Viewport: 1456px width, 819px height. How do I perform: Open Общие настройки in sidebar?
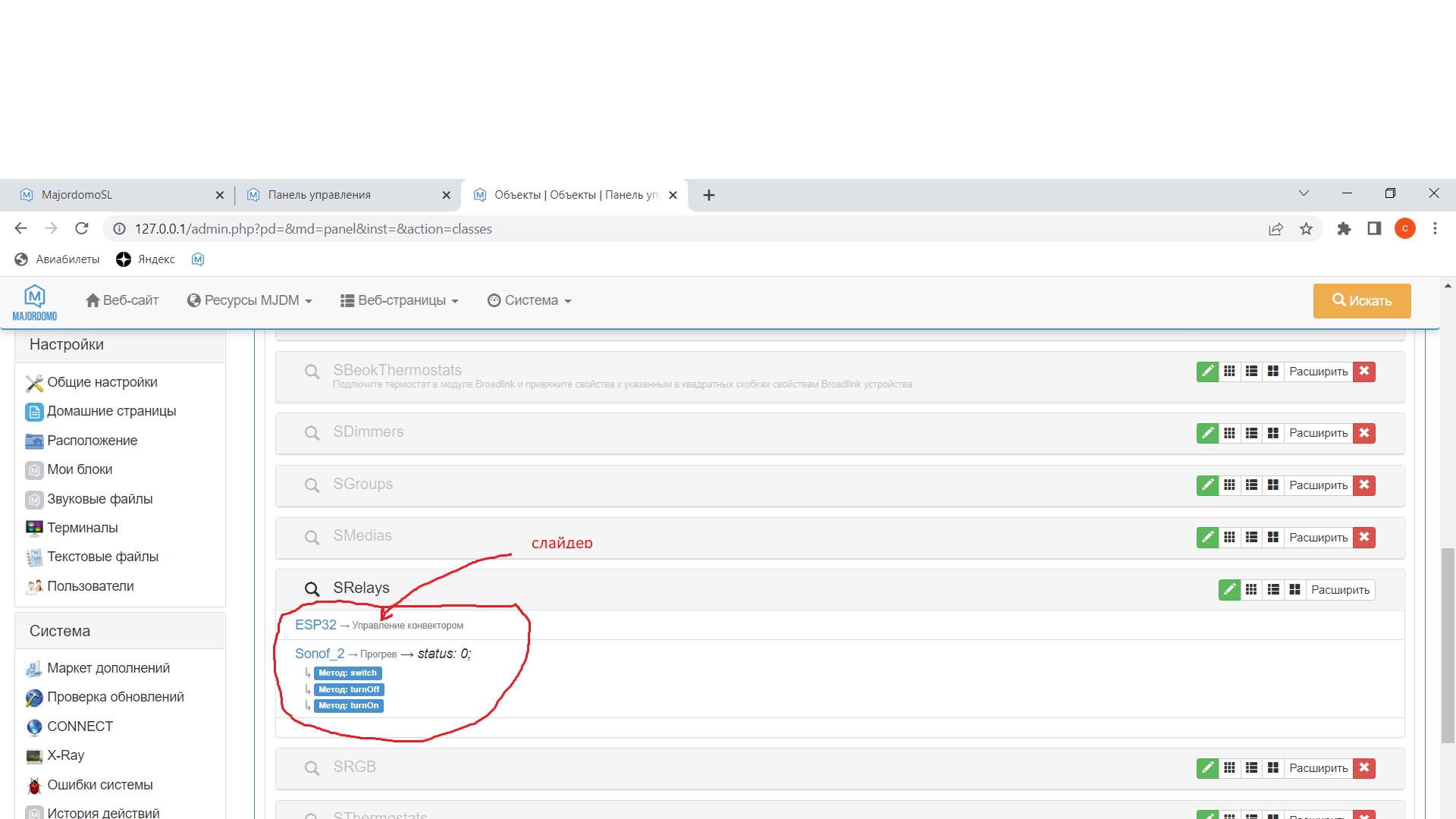[x=102, y=382]
